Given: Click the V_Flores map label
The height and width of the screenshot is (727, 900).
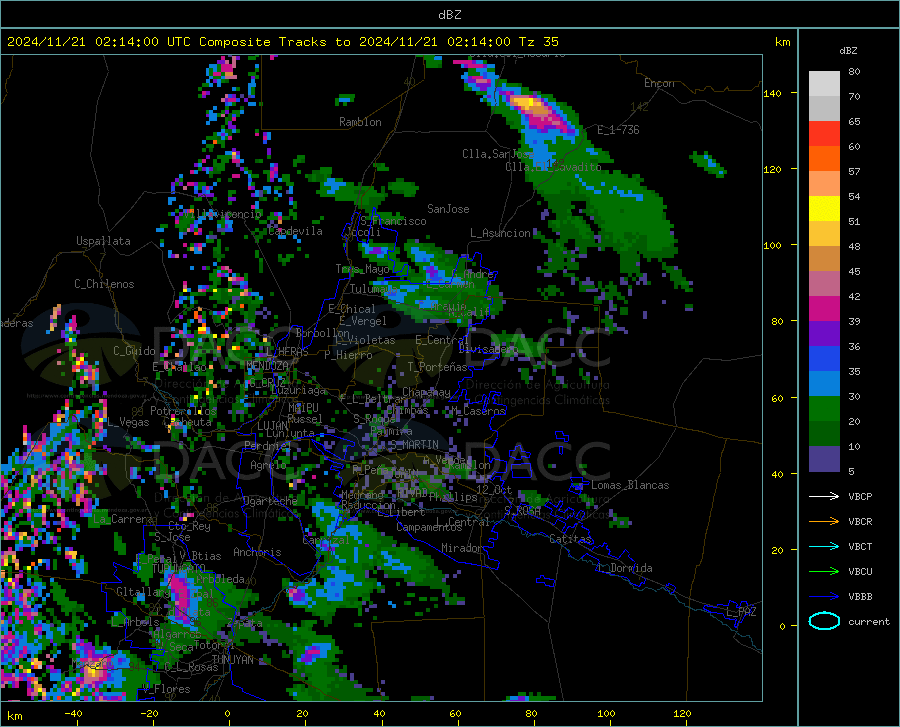Looking at the screenshot, I should 166,689.
